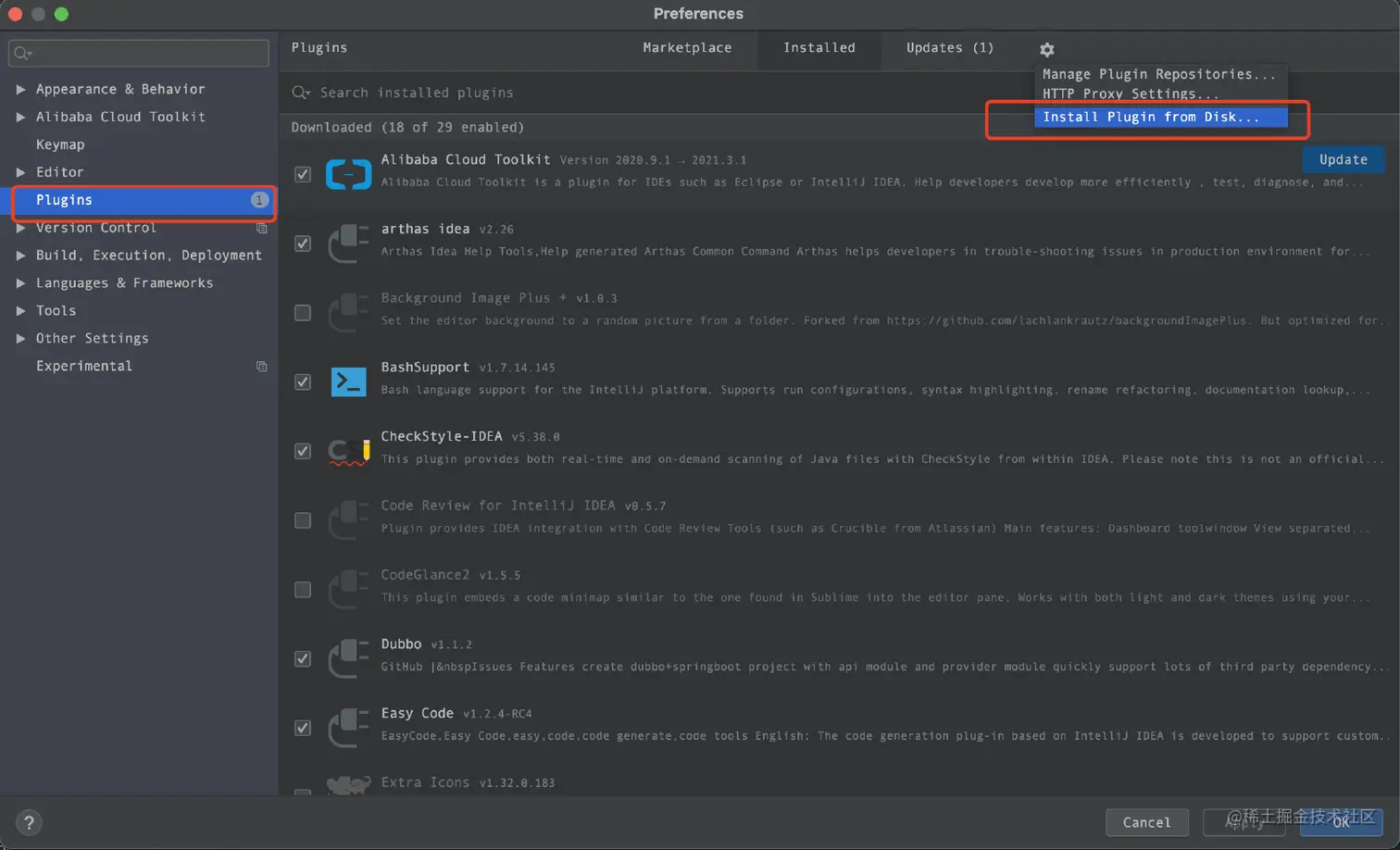The width and height of the screenshot is (1400, 850).
Task: Enable the Background Image Plus plugin
Action: pyautogui.click(x=303, y=313)
